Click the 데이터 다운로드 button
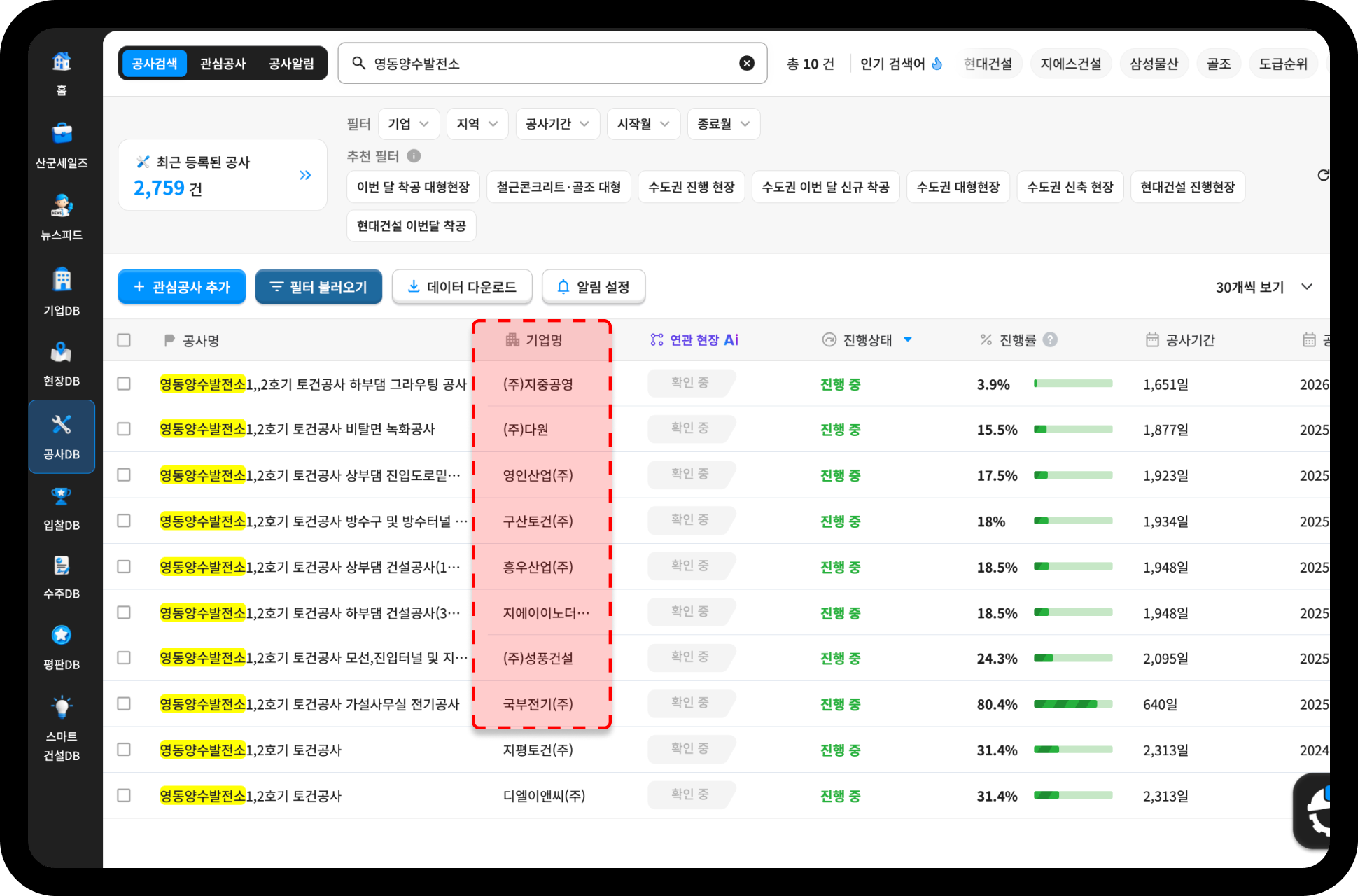The height and width of the screenshot is (896, 1358). (462, 287)
